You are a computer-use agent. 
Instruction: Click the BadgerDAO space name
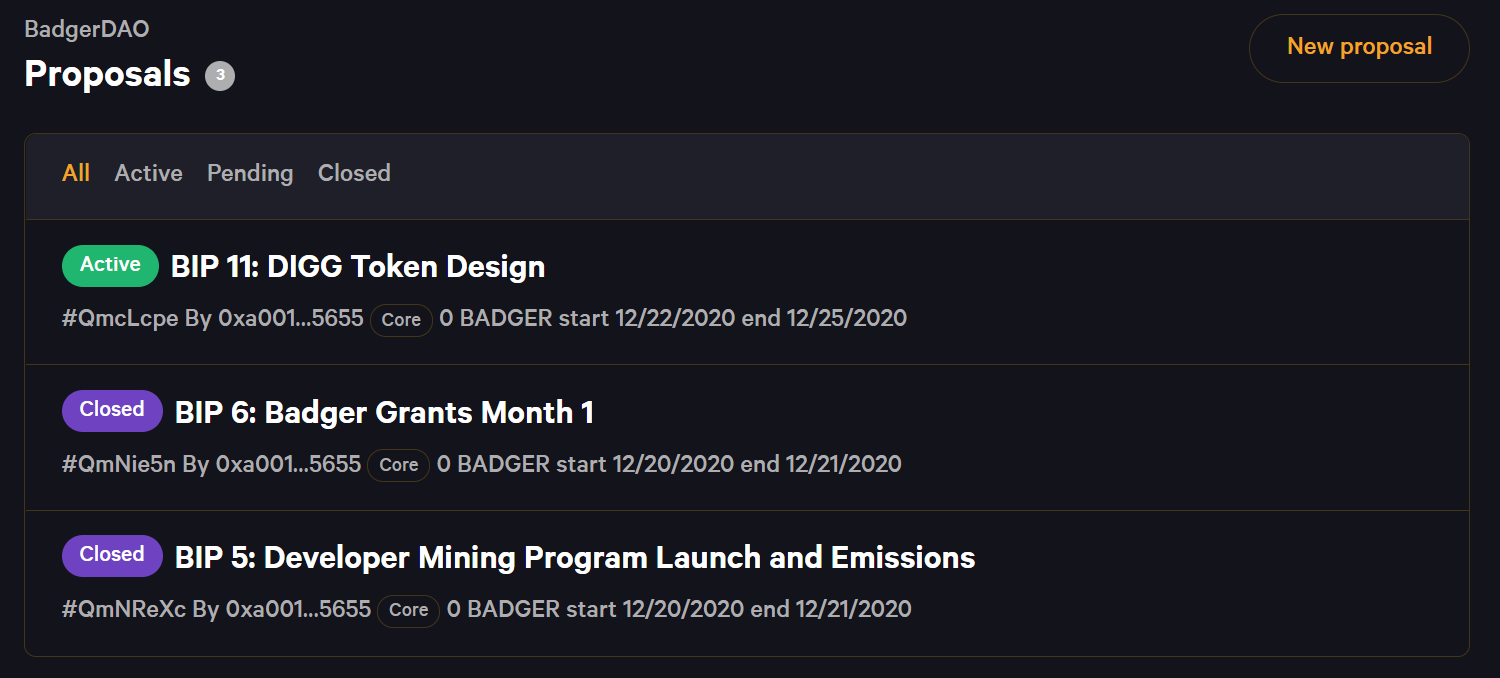[87, 29]
